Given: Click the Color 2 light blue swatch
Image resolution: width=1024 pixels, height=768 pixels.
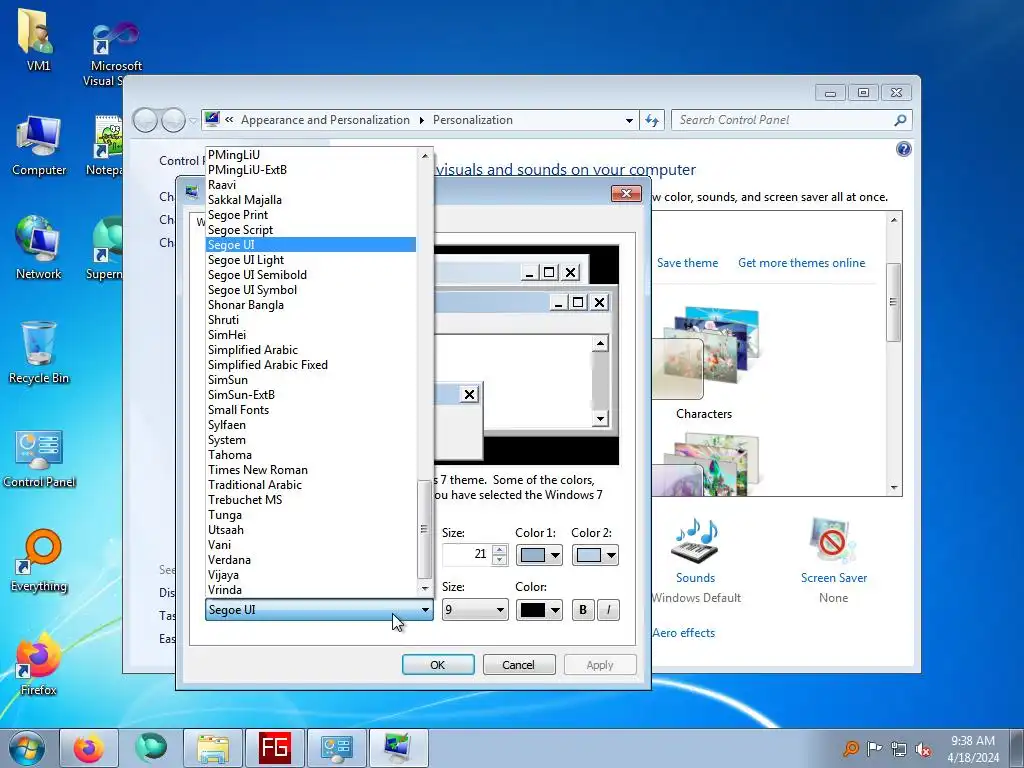Looking at the screenshot, I should point(588,555).
